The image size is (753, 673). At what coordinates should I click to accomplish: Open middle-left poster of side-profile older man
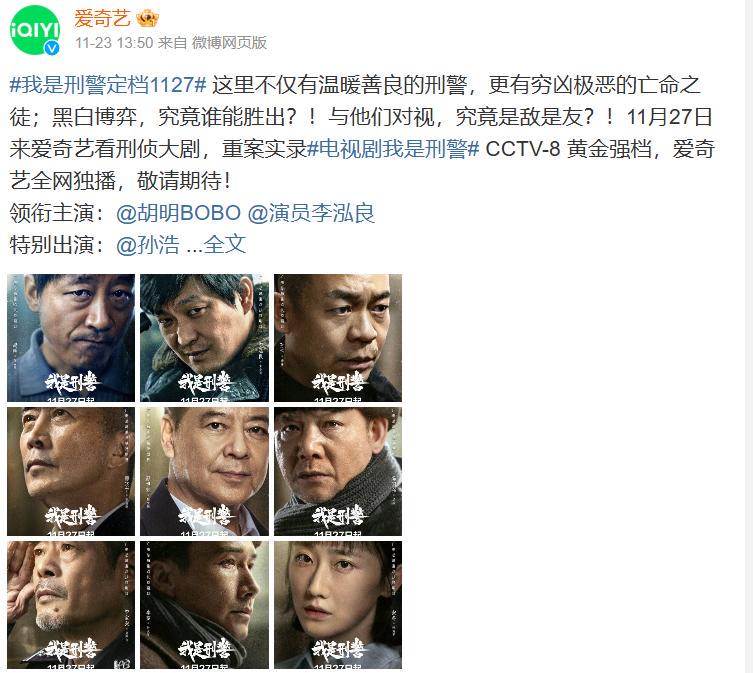pos(71,472)
